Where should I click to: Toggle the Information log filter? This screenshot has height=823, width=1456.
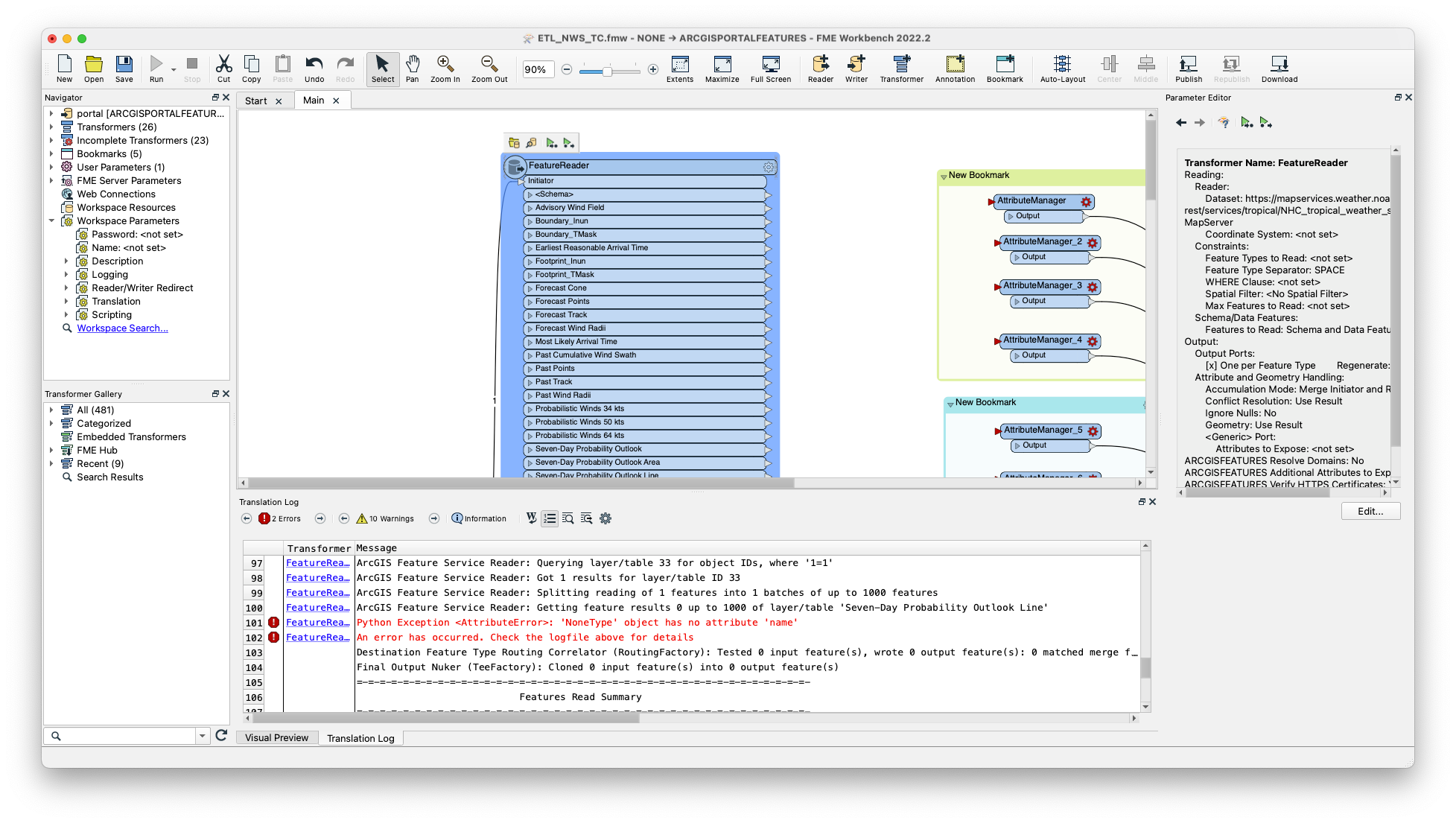click(x=479, y=518)
